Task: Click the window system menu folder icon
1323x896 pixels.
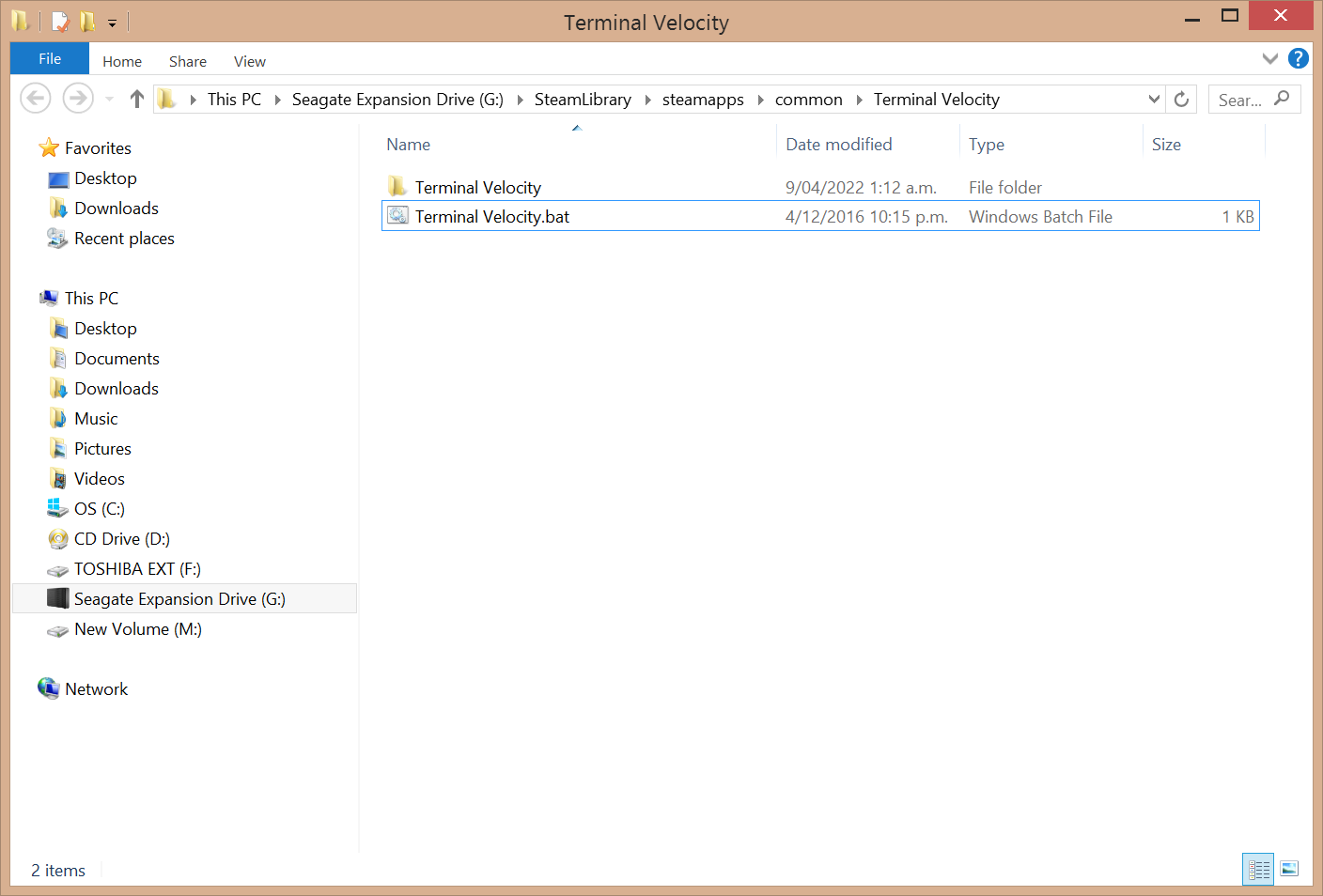Action: (x=20, y=21)
